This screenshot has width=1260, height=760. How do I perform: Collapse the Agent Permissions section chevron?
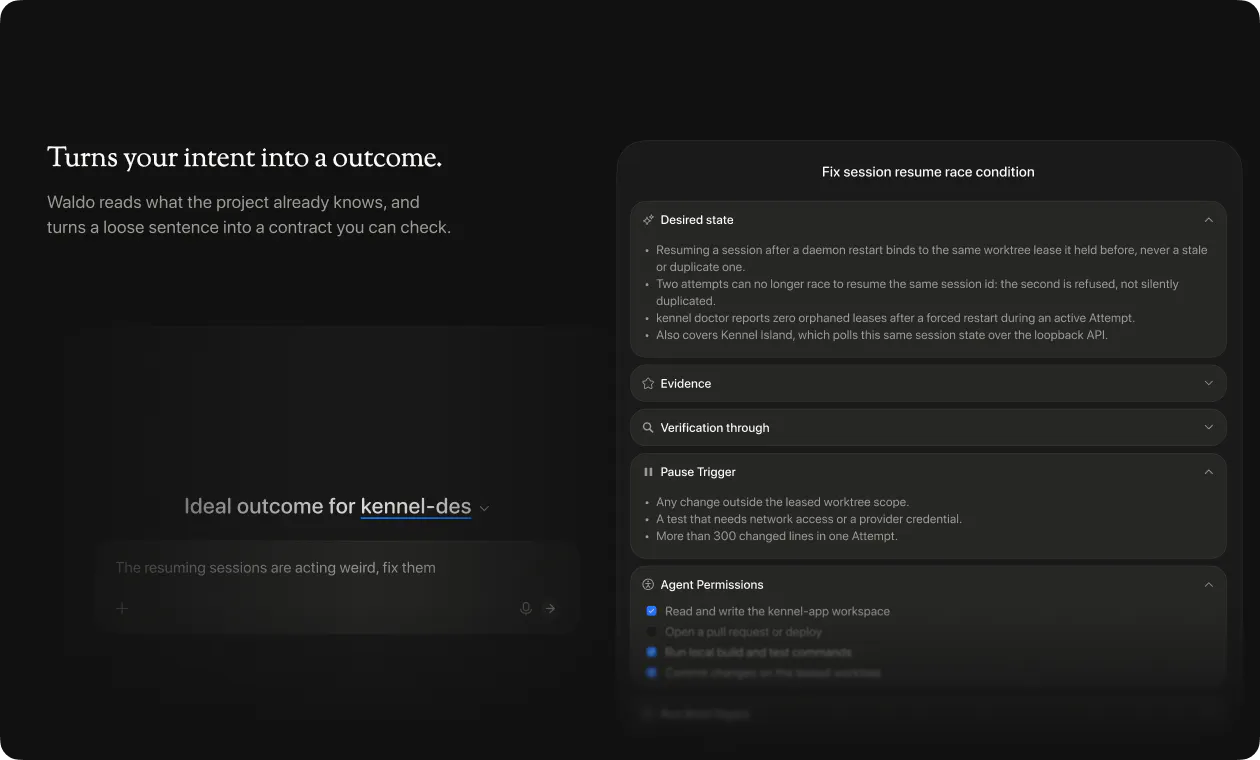[x=1208, y=585]
